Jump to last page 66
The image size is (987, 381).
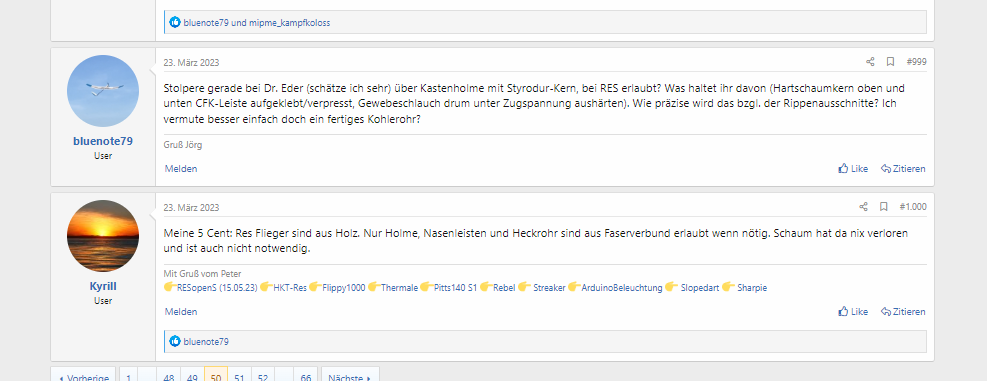tap(306, 377)
